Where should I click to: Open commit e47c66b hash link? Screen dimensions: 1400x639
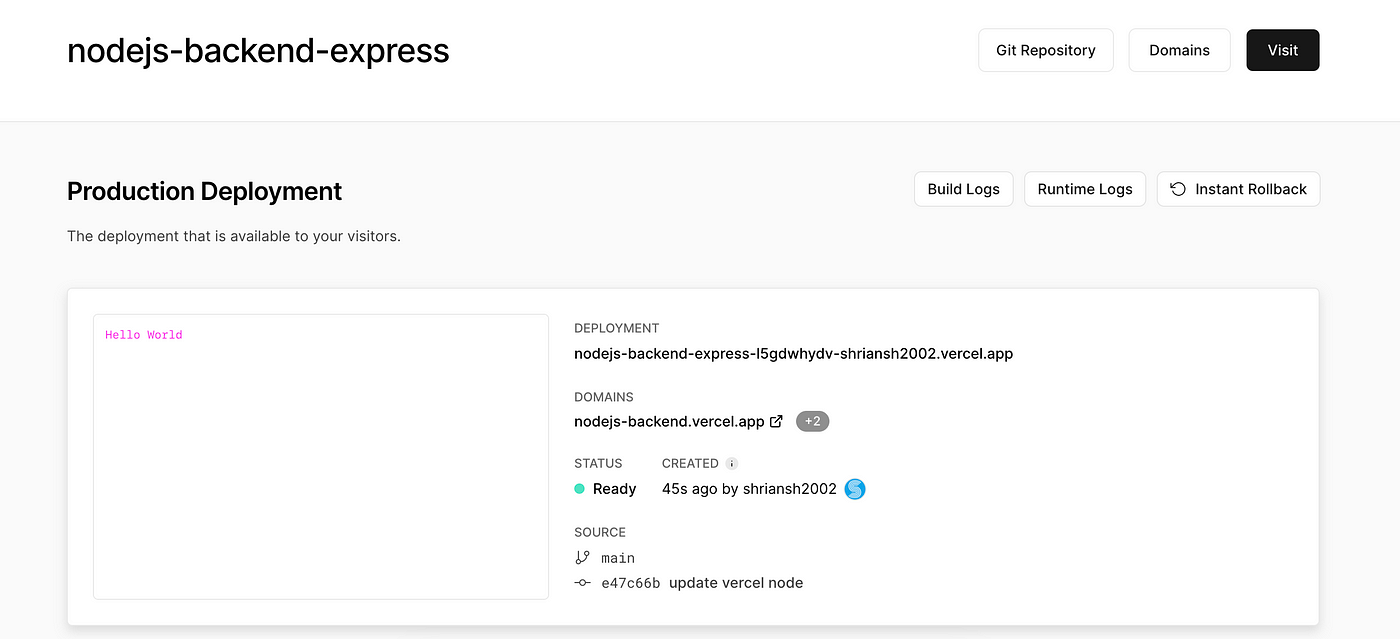coord(631,583)
